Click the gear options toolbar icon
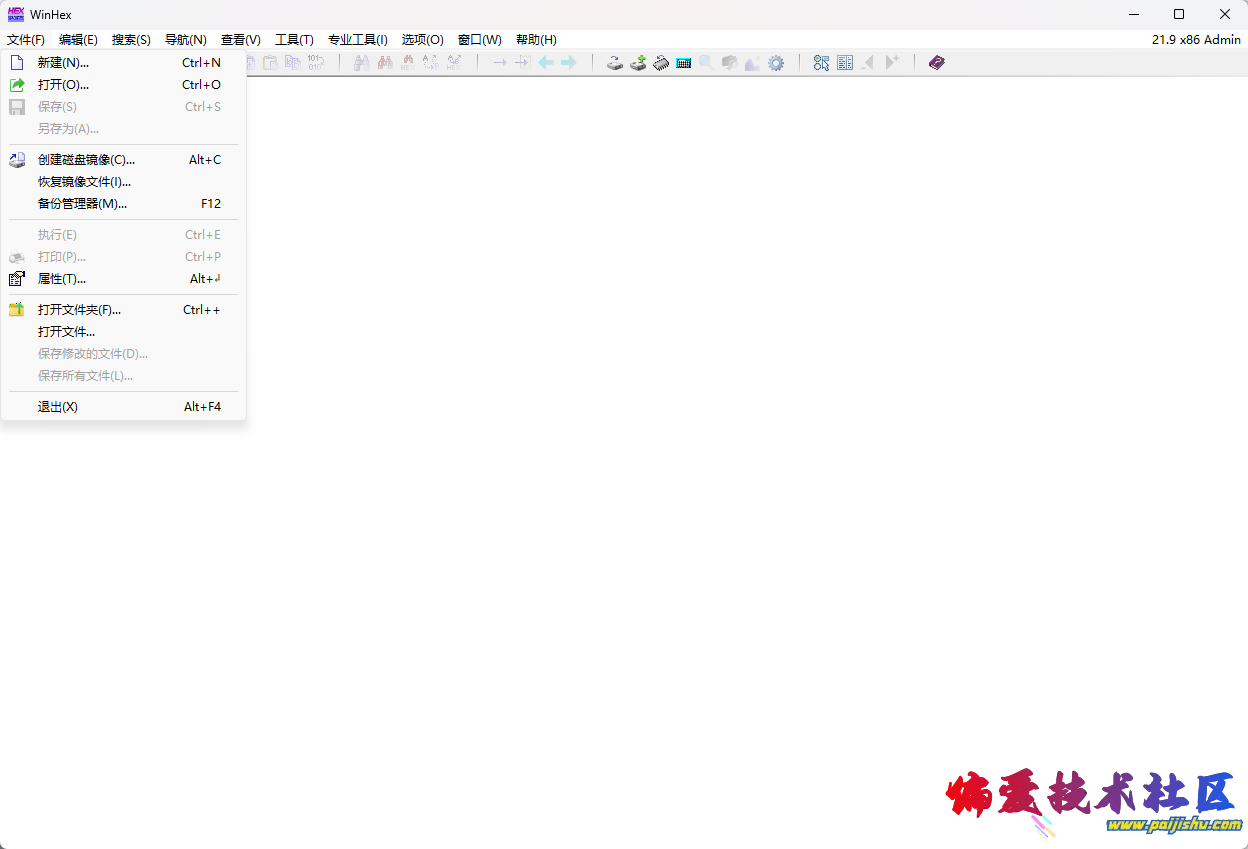Screen dimensions: 1248x849 click(776, 62)
